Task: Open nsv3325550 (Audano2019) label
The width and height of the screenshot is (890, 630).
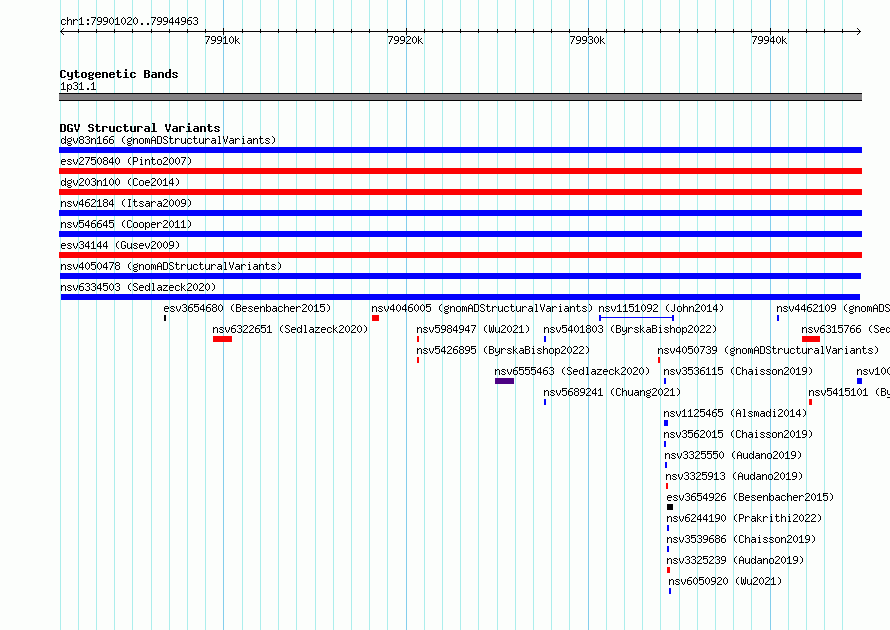Action: (733, 455)
